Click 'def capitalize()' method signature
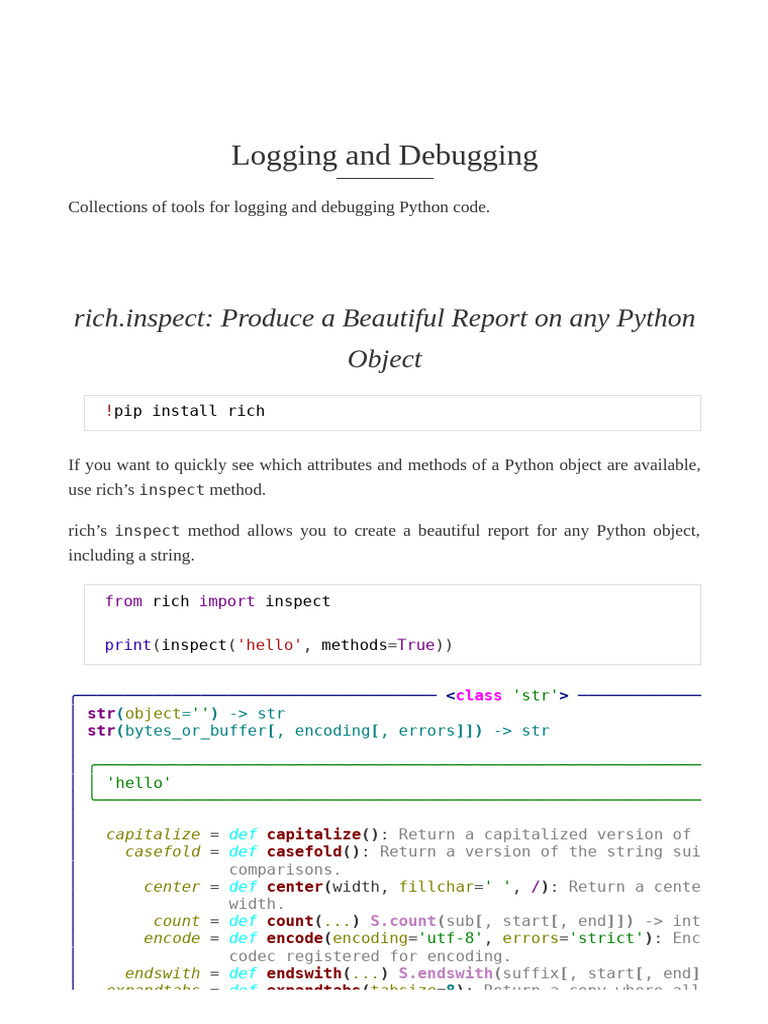 point(304,835)
